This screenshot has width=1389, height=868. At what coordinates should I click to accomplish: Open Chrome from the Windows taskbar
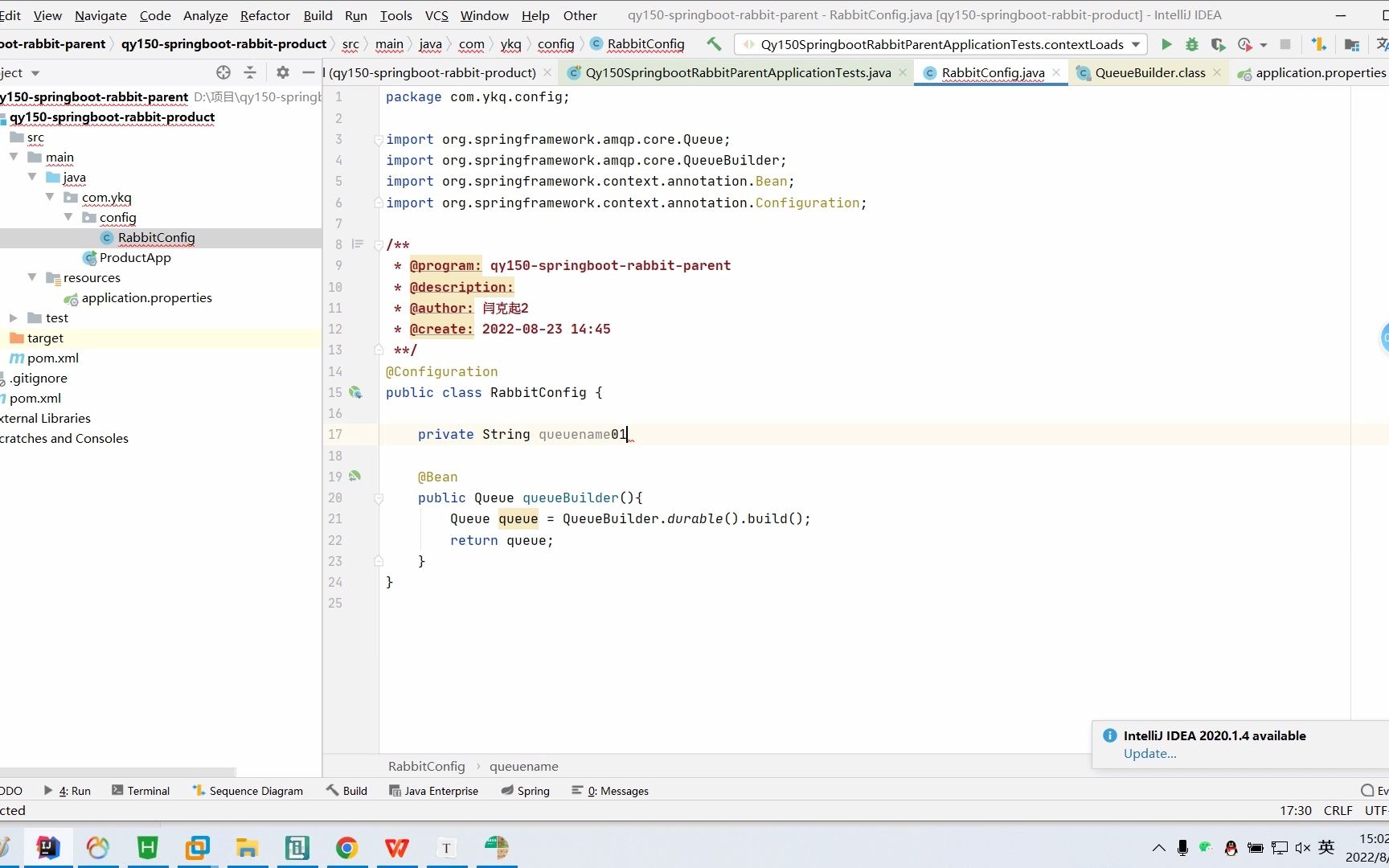point(346,848)
